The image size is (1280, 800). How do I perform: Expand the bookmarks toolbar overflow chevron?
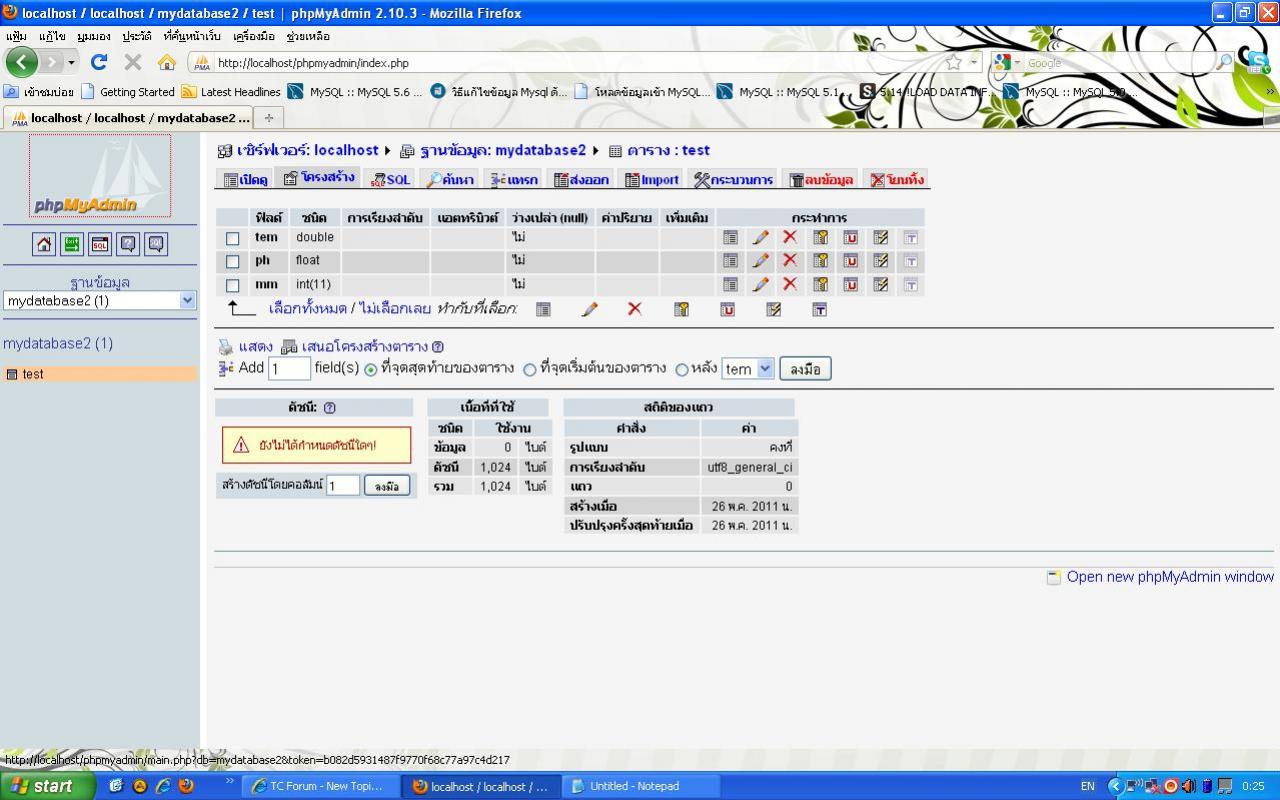pos(1271,91)
